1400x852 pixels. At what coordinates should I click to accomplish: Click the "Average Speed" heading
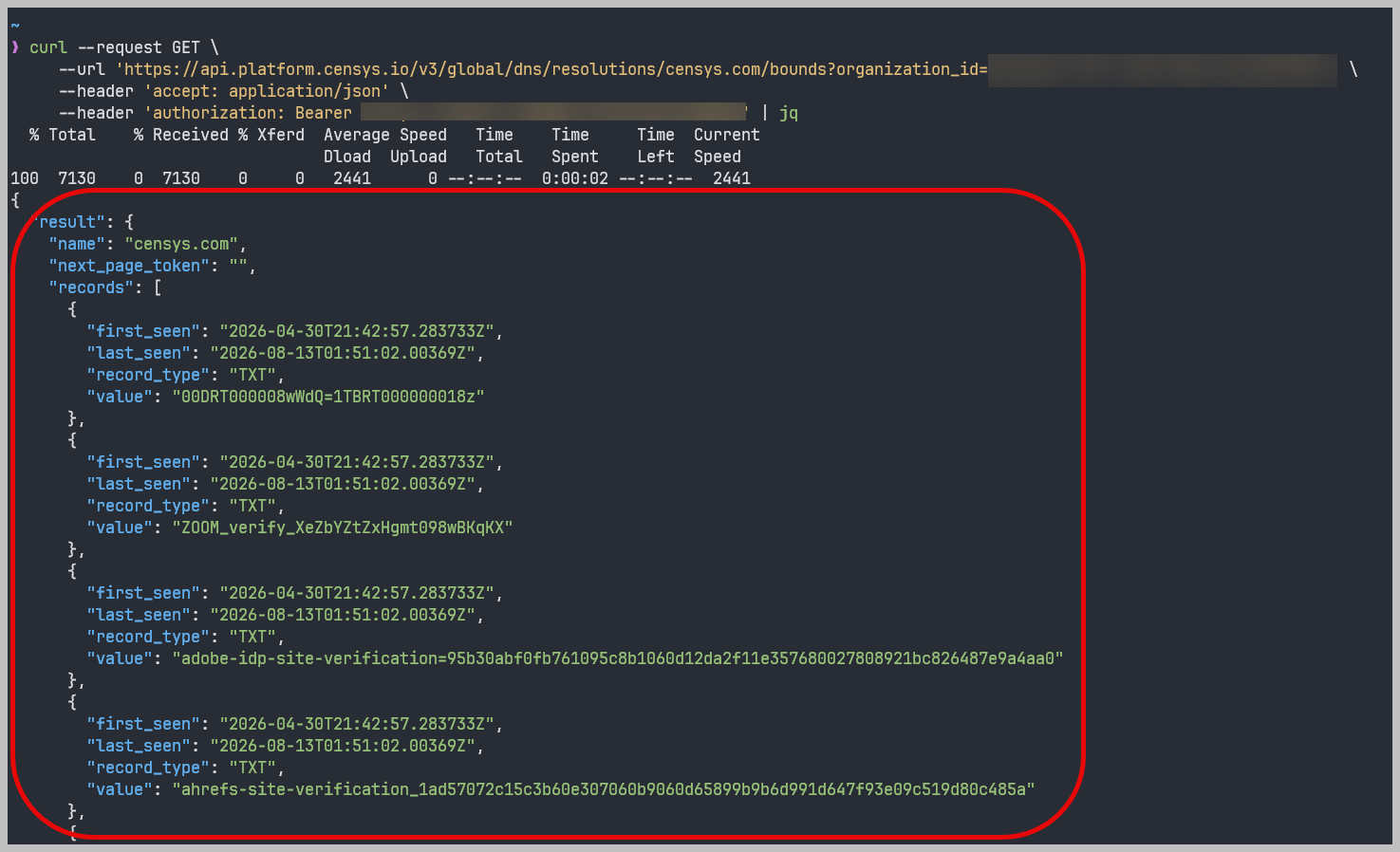click(385, 135)
